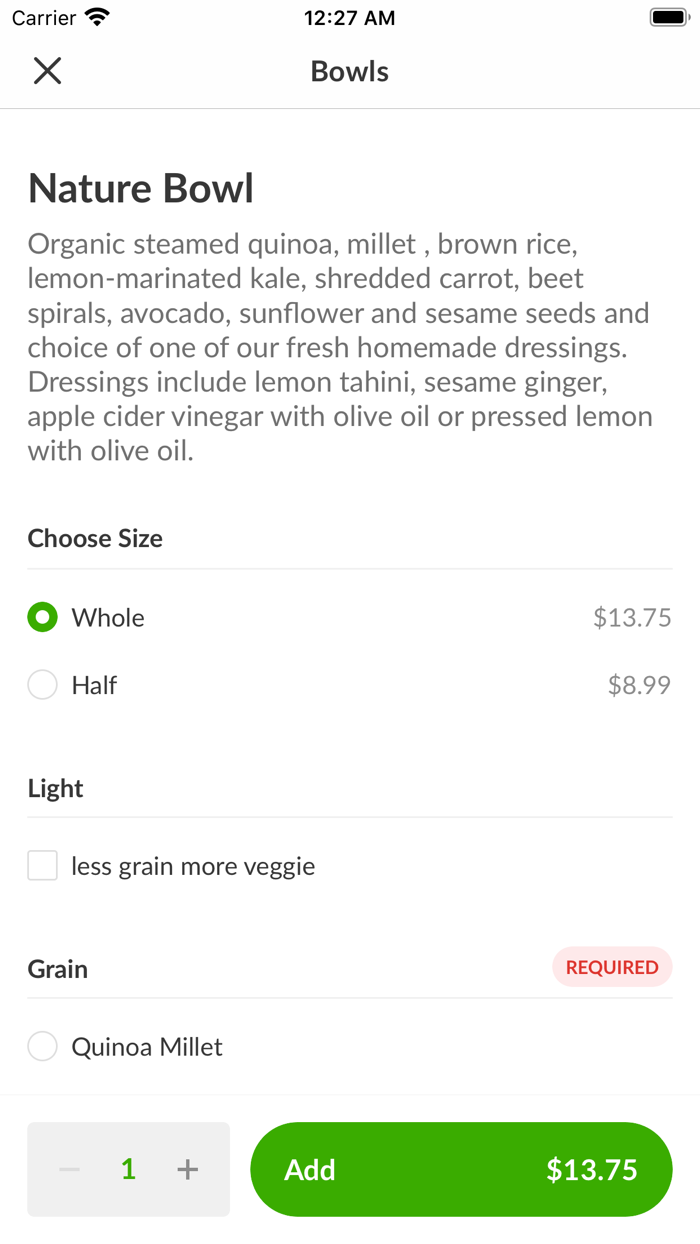Screen dimensions: 700x1244
Task: Enable the less grain more veggie option
Action: click(x=42, y=864)
